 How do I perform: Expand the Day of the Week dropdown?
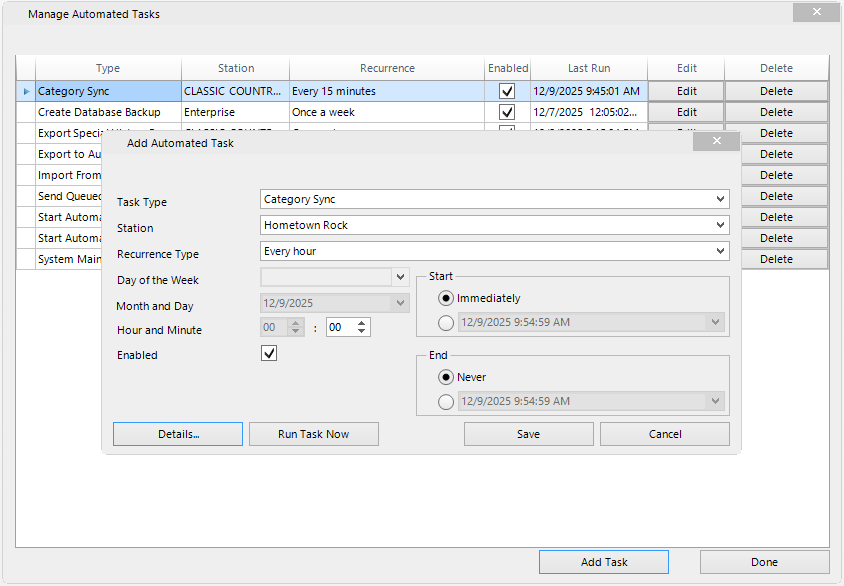400,276
